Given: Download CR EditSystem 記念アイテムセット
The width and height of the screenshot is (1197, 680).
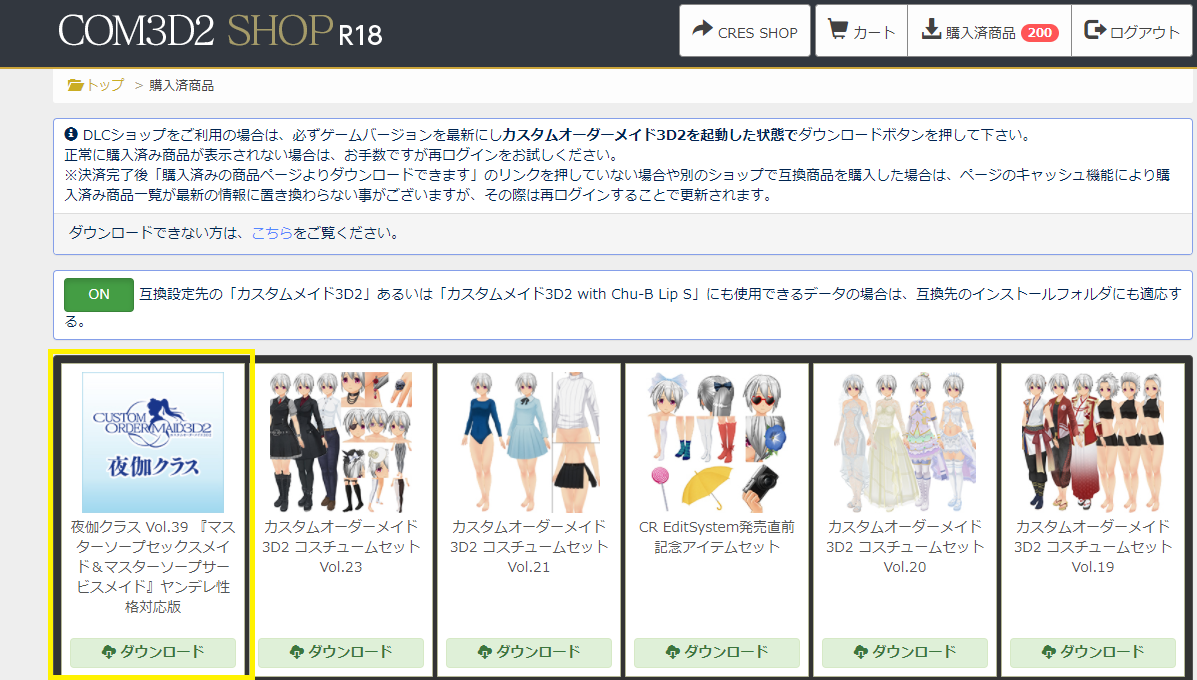Looking at the screenshot, I should point(717,653).
